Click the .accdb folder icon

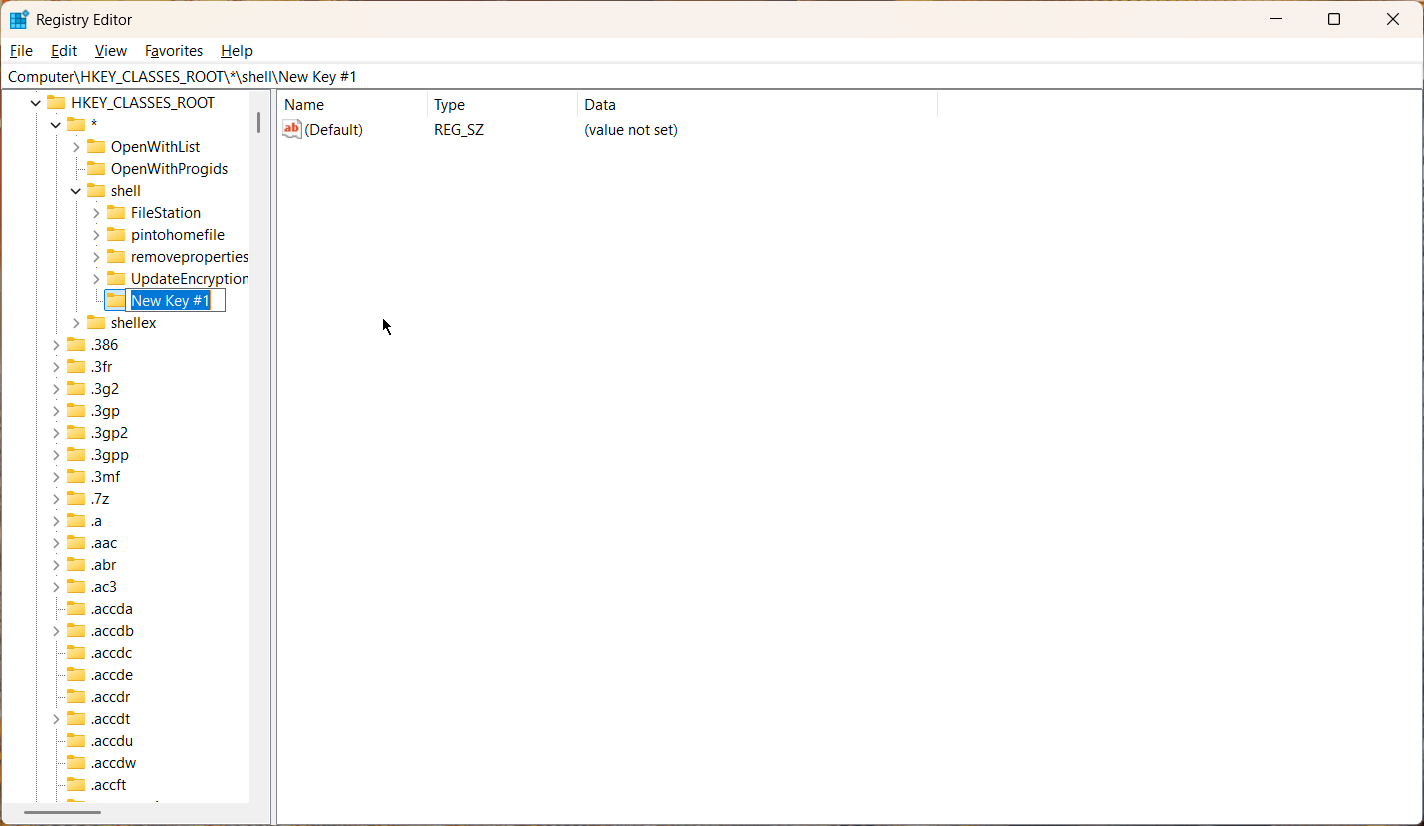pos(76,630)
